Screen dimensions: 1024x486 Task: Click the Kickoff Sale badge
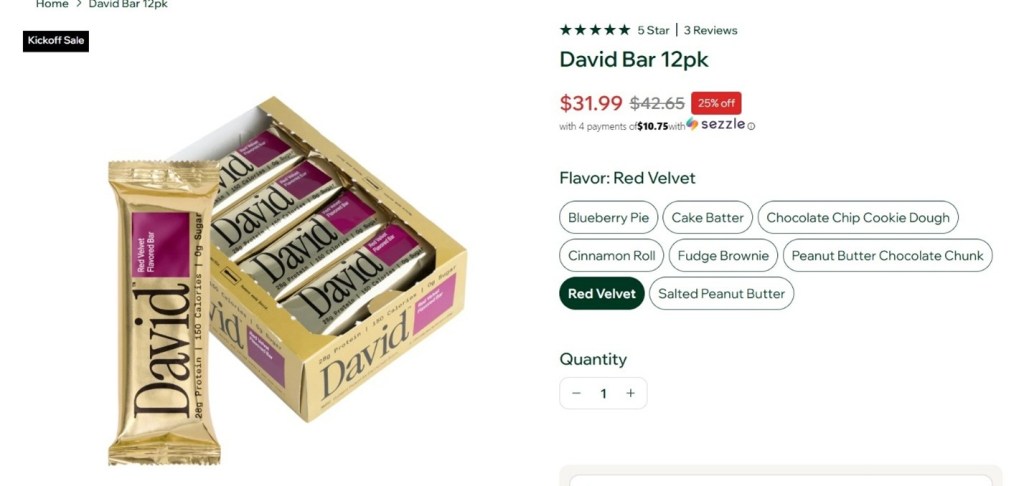(56, 41)
